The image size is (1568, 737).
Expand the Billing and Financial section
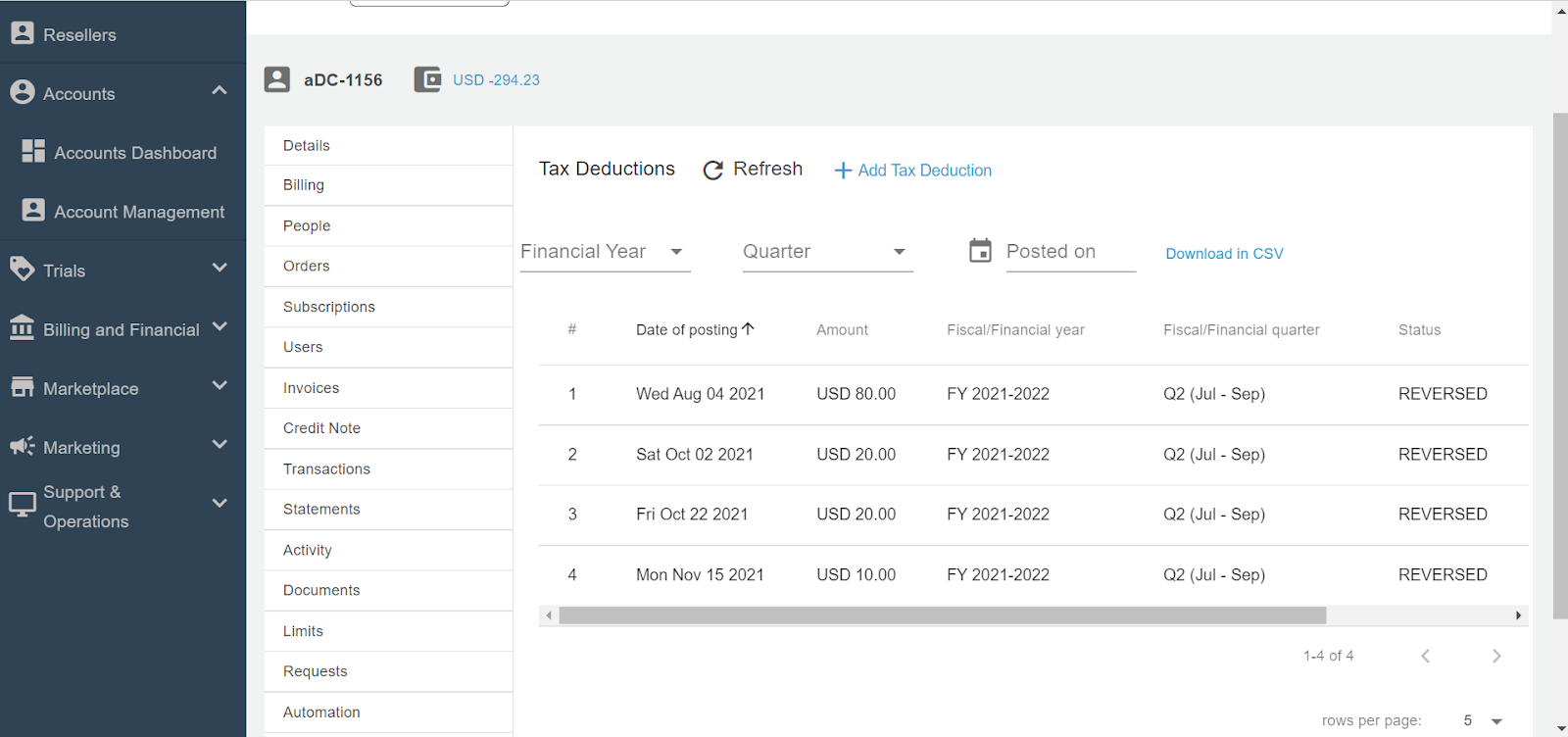(220, 326)
